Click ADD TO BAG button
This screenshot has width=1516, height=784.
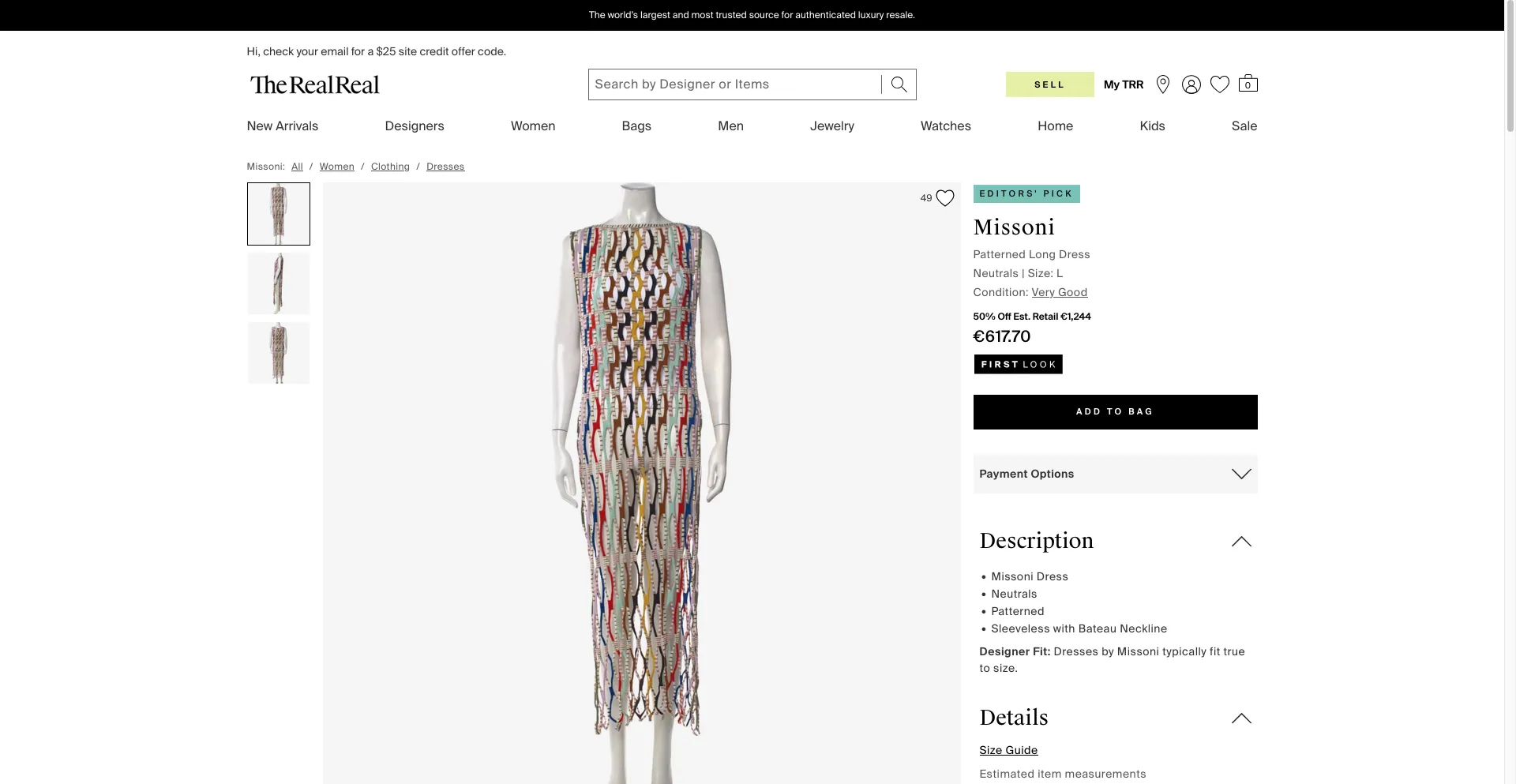click(1115, 412)
